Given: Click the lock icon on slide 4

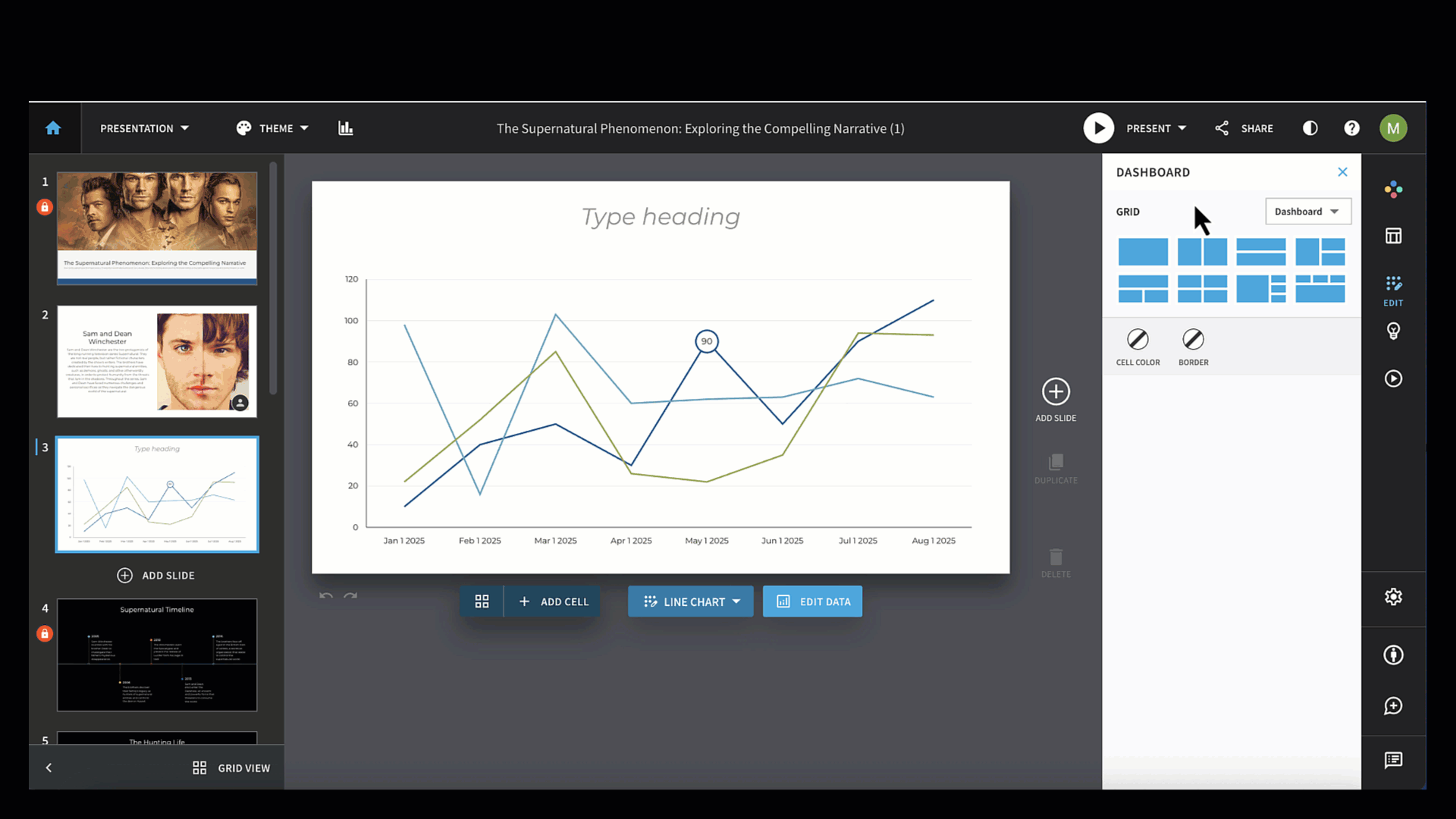Looking at the screenshot, I should (x=45, y=634).
